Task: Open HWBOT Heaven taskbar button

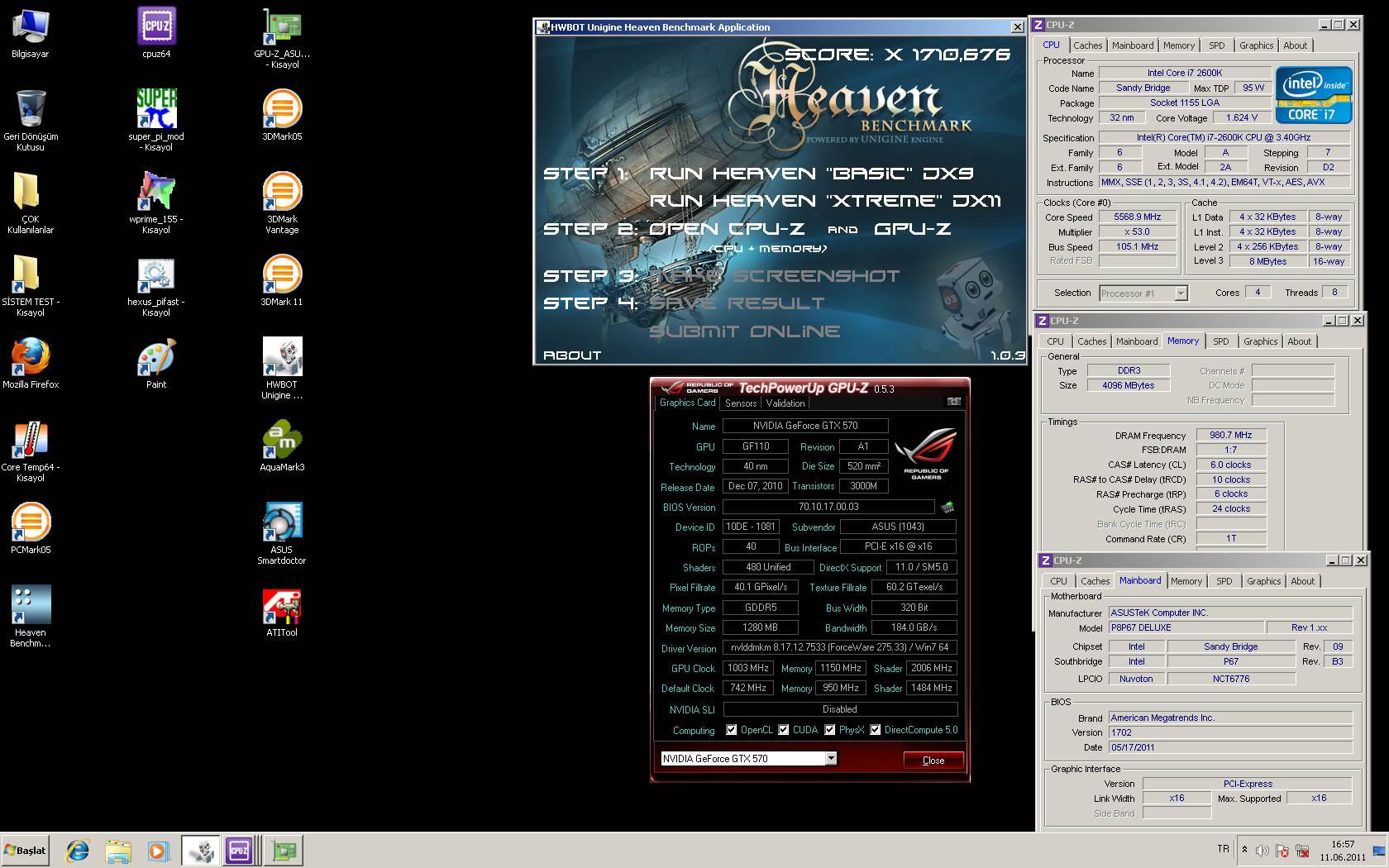Action: (200, 850)
